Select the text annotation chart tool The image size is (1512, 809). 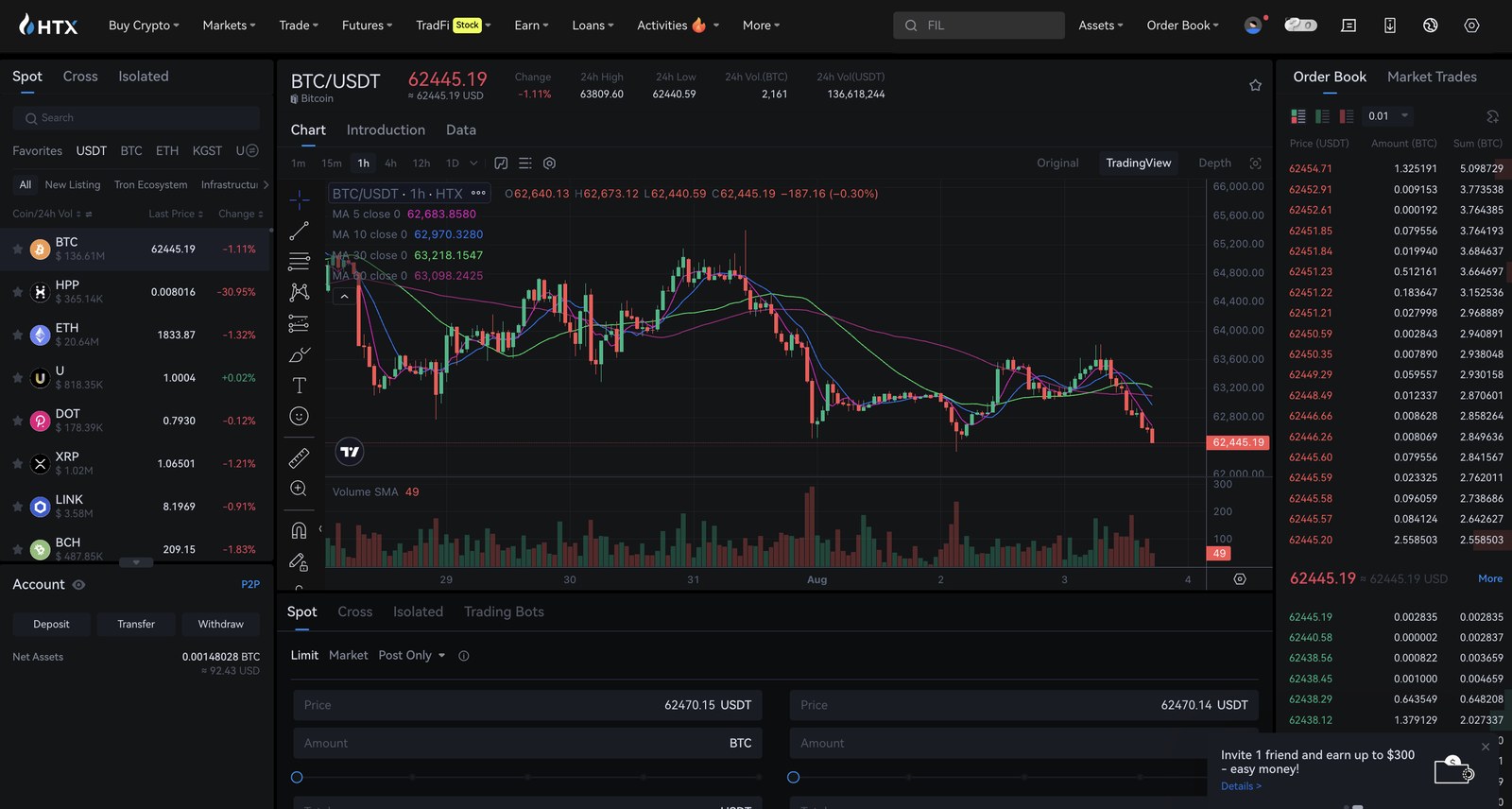[x=299, y=385]
